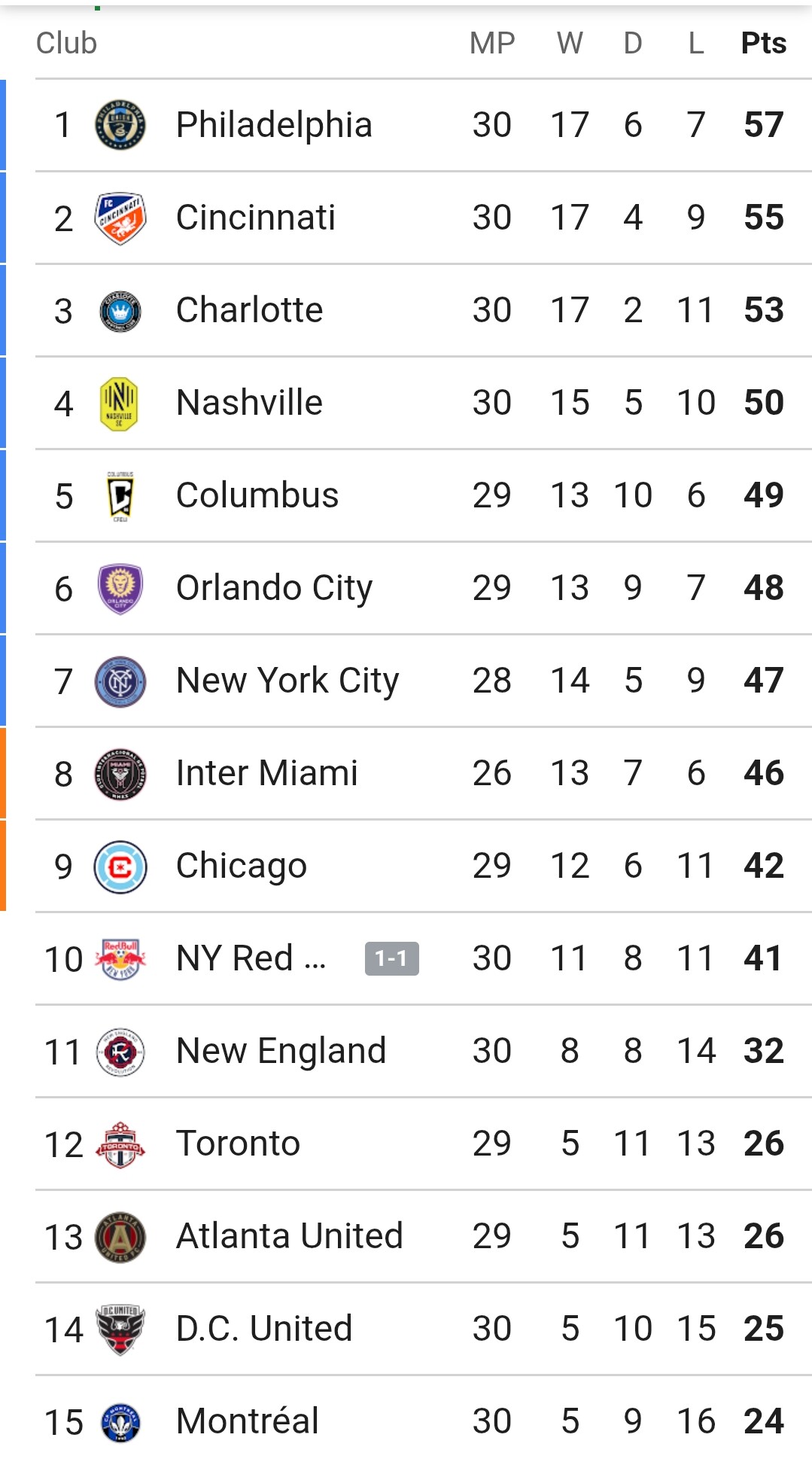
Task: Select the purple Orlando City lion crest
Action: tap(120, 589)
